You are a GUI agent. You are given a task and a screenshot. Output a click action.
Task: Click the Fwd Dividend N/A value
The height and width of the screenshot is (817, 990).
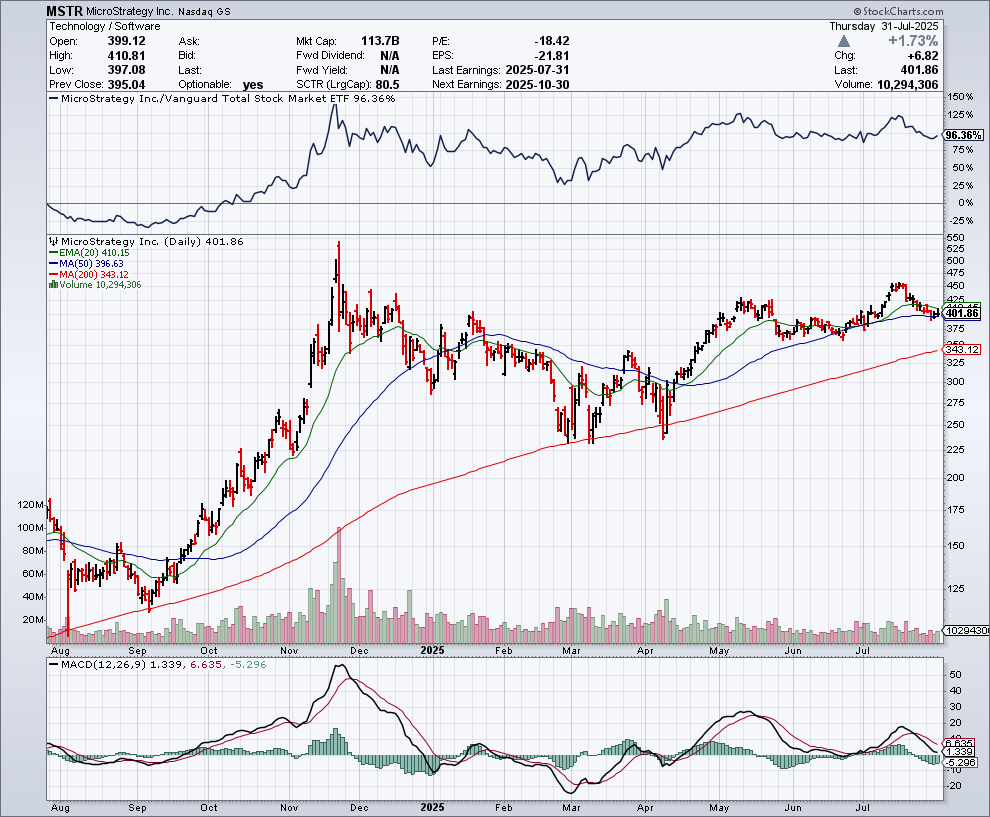pos(390,56)
